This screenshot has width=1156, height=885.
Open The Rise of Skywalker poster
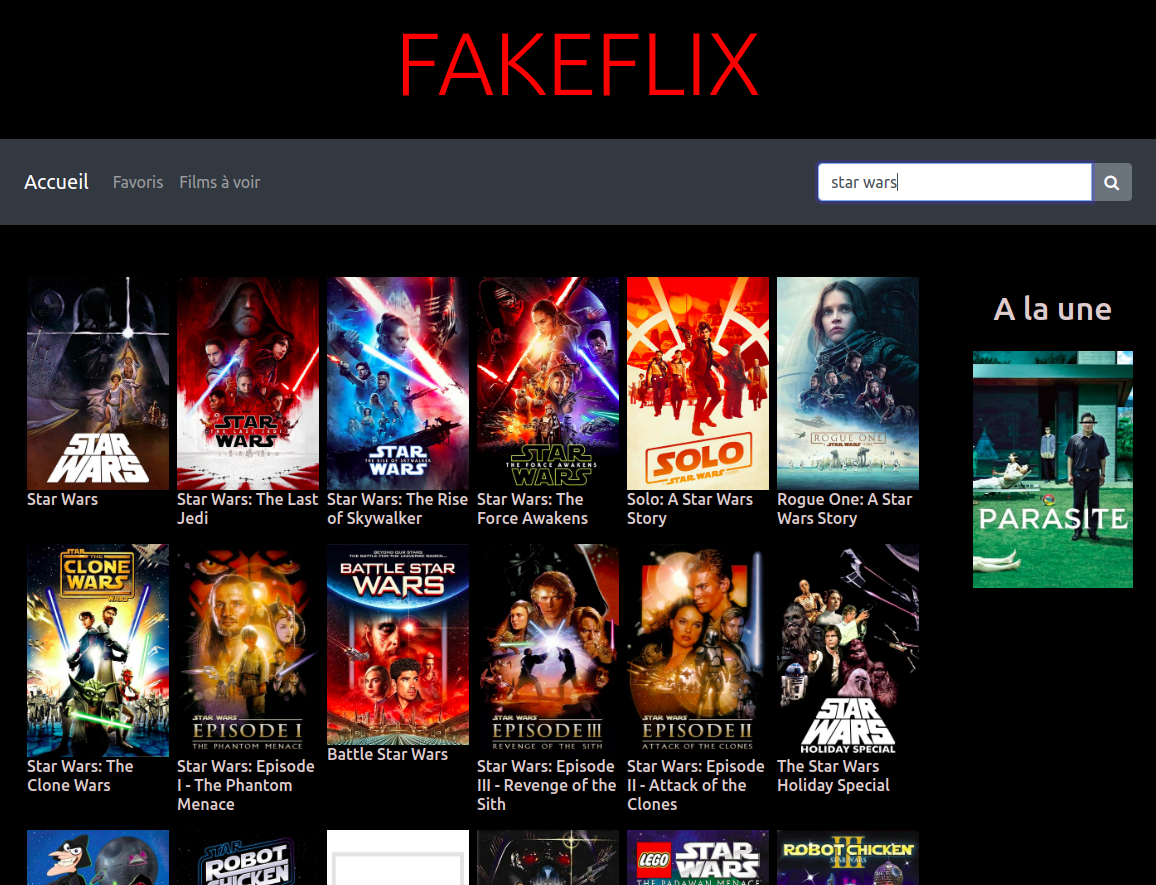click(x=398, y=383)
